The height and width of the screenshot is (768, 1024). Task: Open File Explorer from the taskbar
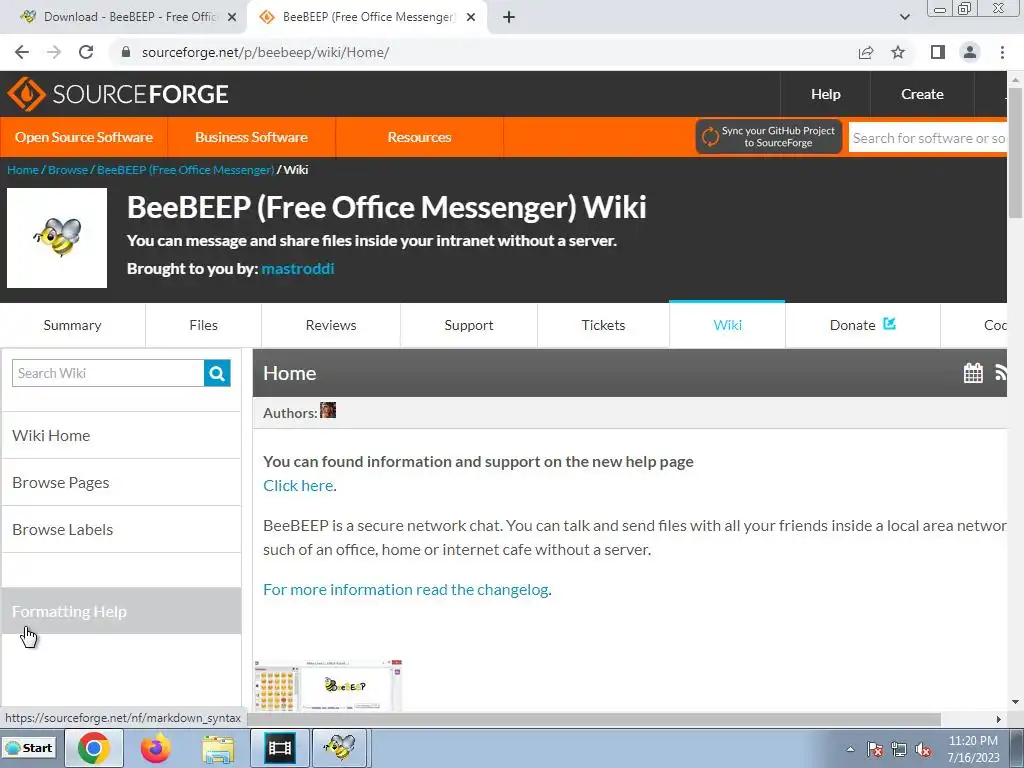(x=218, y=748)
